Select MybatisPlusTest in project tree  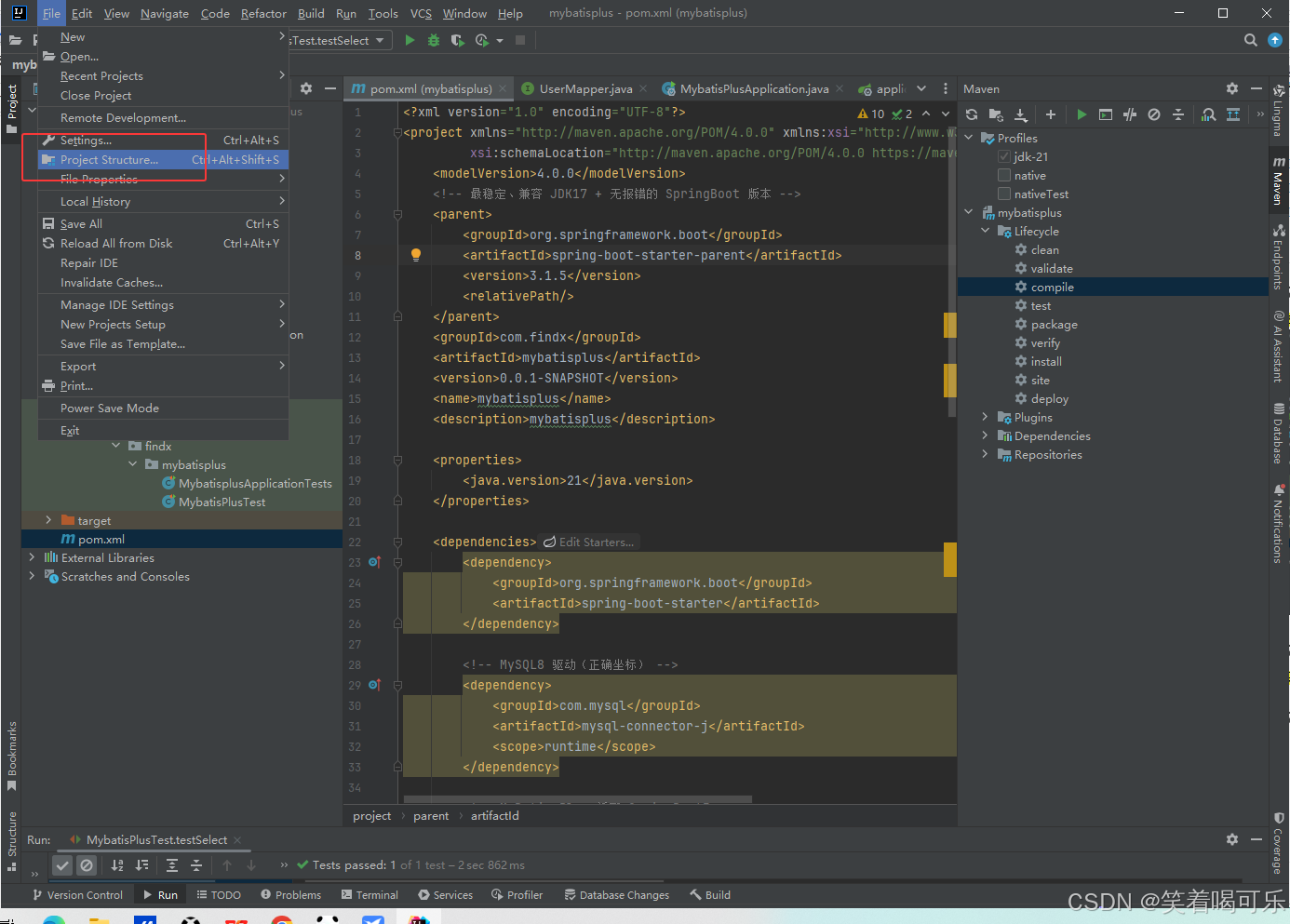[222, 502]
